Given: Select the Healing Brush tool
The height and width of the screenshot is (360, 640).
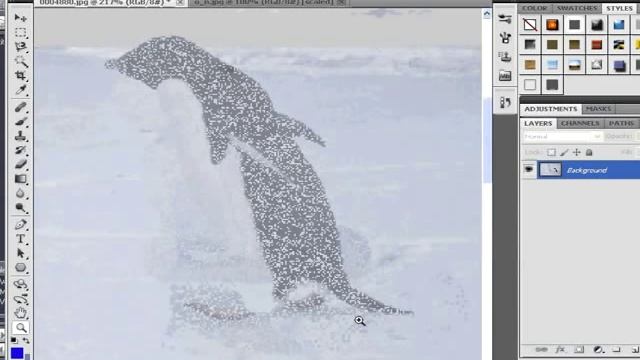Looking at the screenshot, I should point(20,107).
